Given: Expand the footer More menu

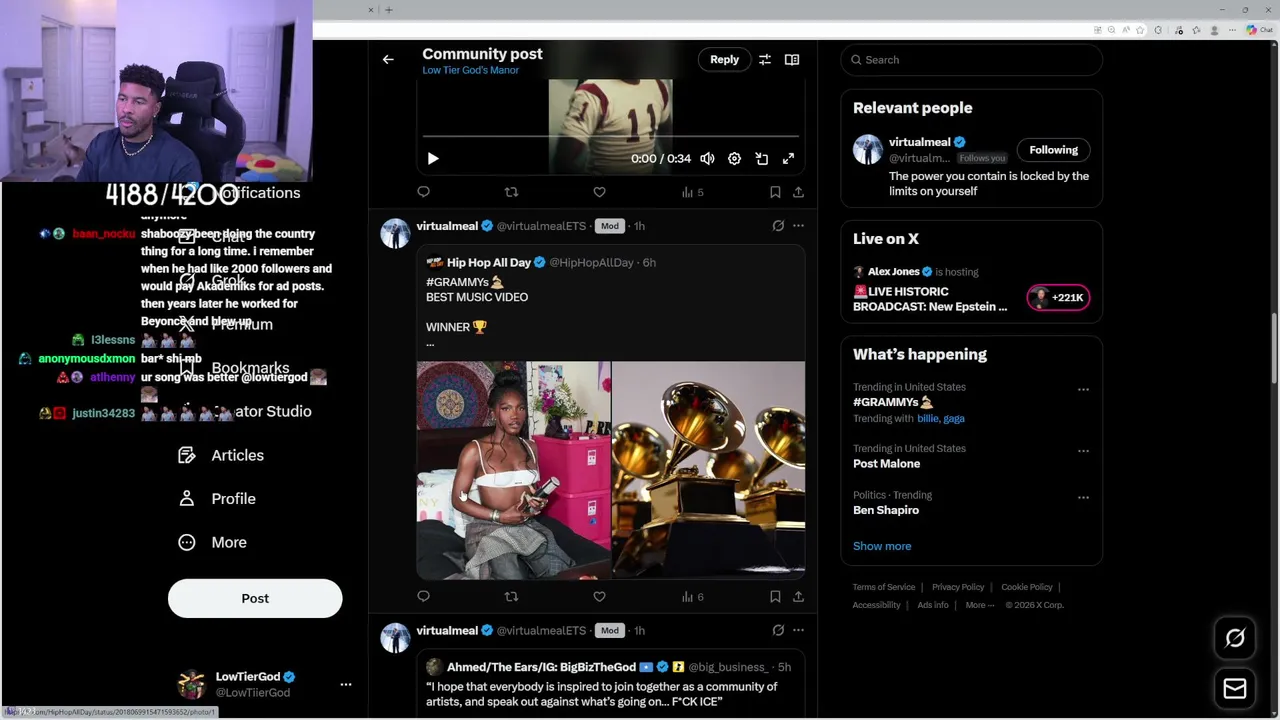Looking at the screenshot, I should pos(980,605).
